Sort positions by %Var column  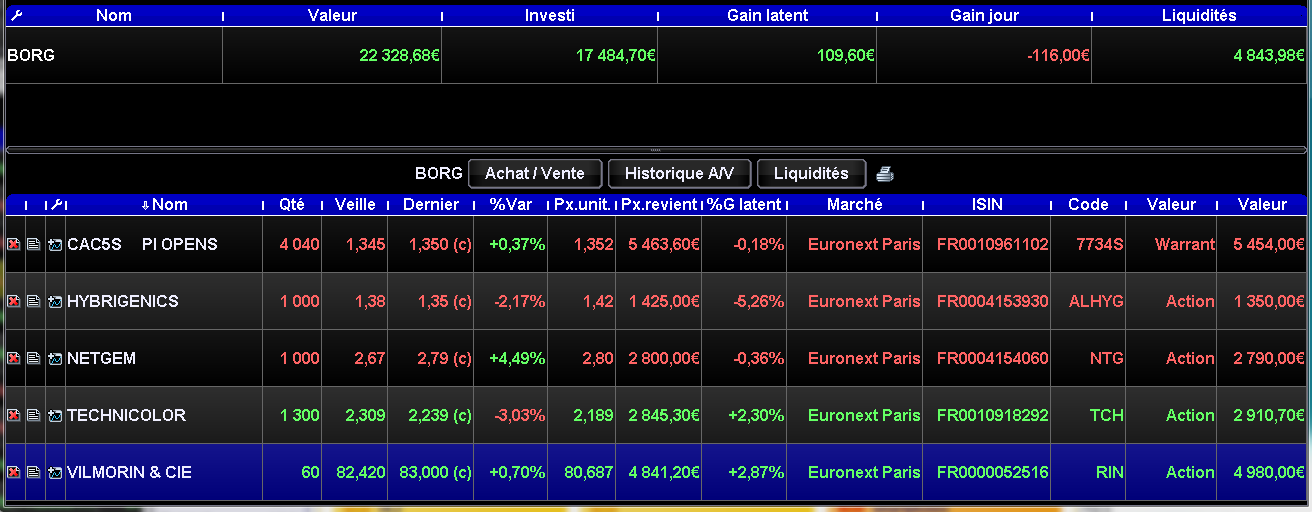pos(510,204)
